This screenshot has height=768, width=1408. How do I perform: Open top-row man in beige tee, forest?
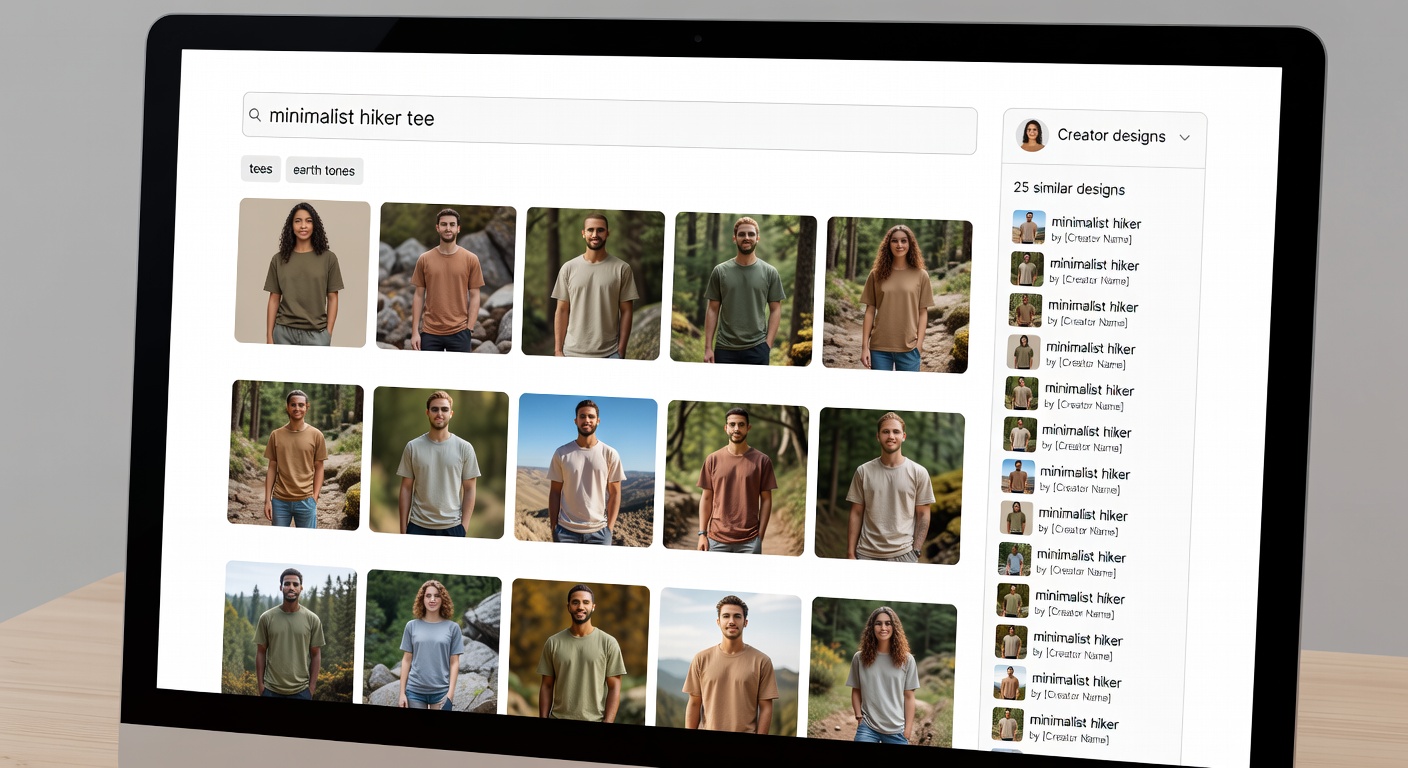click(592, 284)
